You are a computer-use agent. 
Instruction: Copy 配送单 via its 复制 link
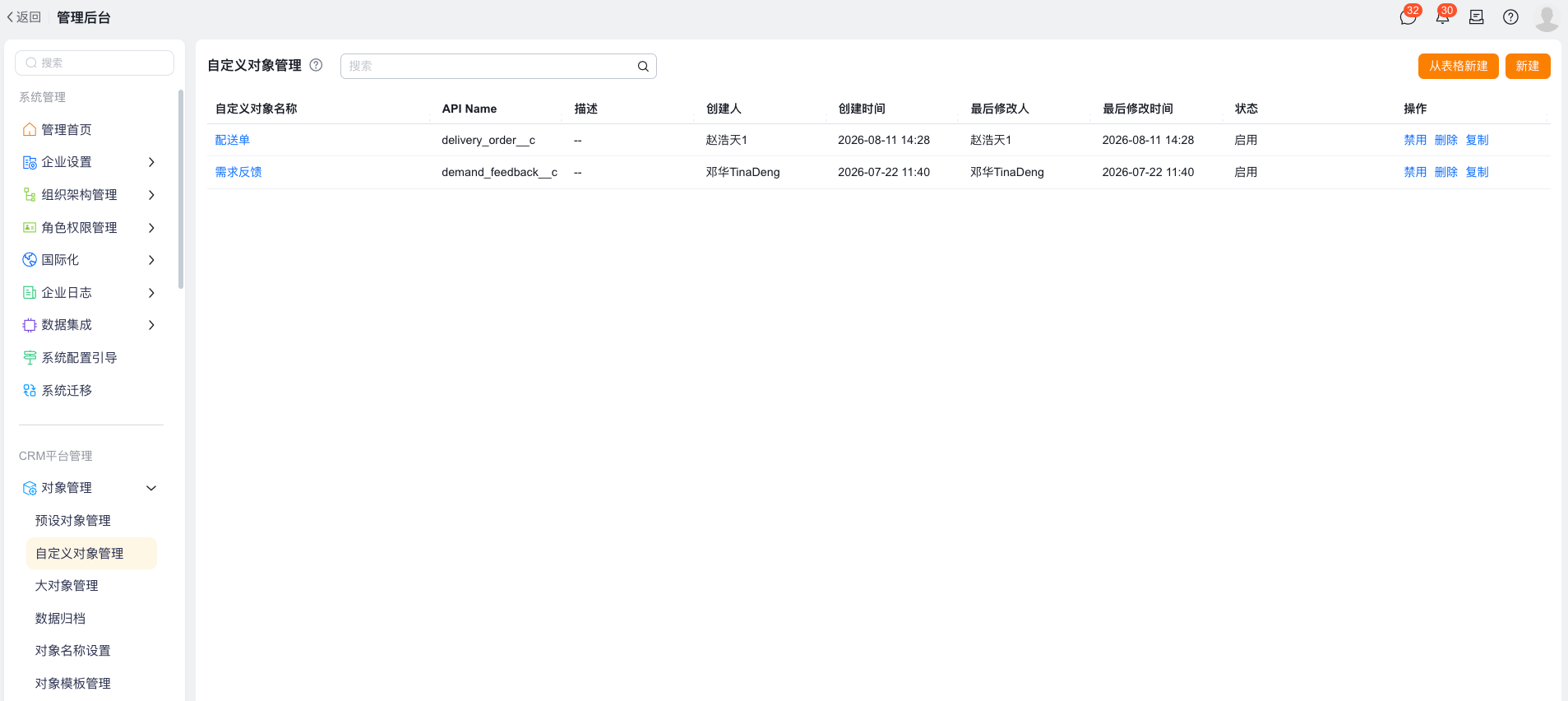point(1477,140)
